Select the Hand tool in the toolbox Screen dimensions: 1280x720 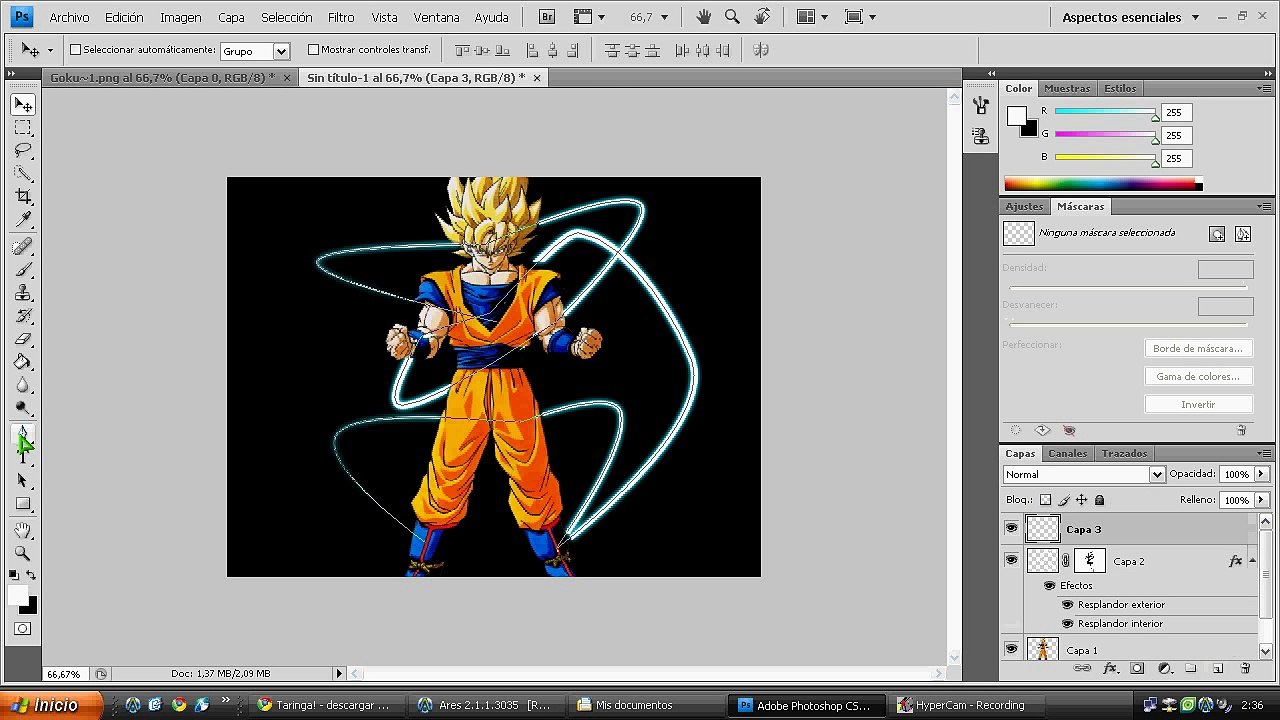pyautogui.click(x=23, y=531)
